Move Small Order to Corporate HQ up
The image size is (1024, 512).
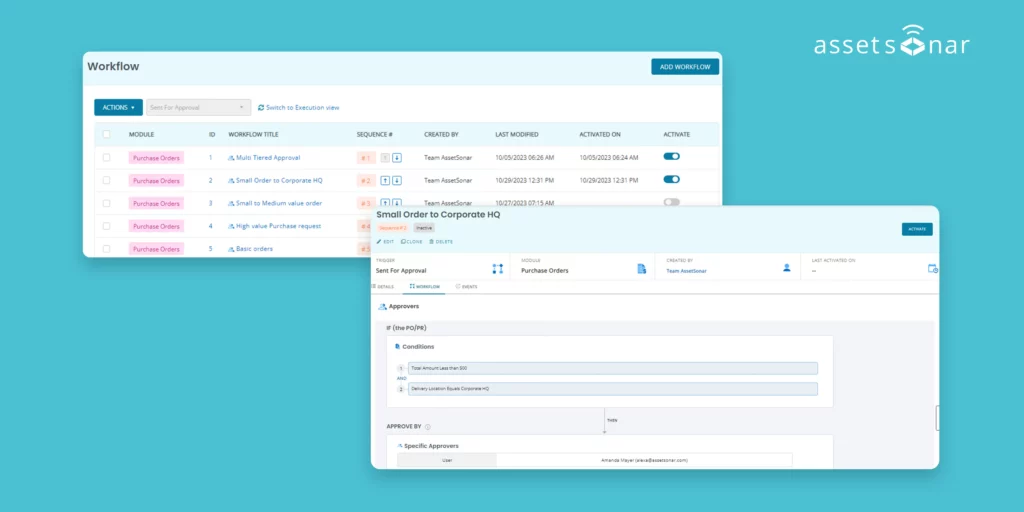[385, 181]
